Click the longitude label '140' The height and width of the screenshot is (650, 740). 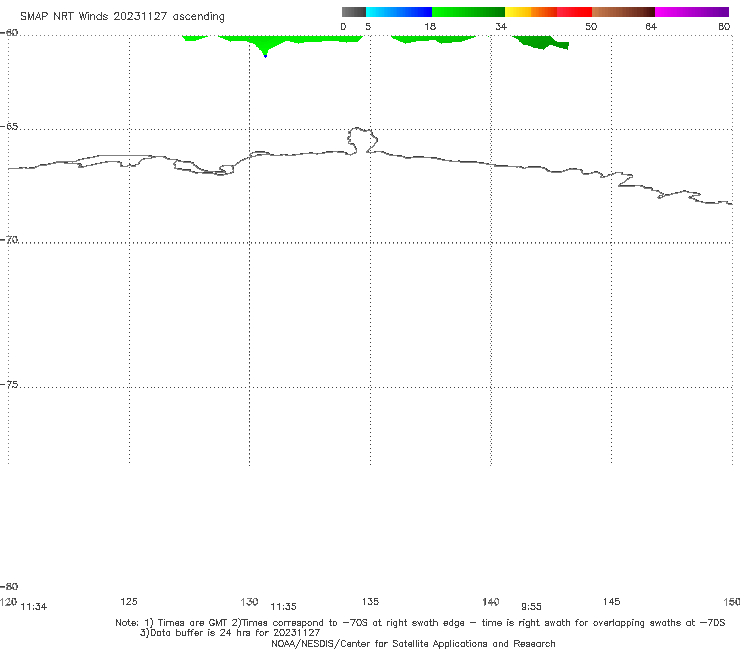[x=491, y=601]
